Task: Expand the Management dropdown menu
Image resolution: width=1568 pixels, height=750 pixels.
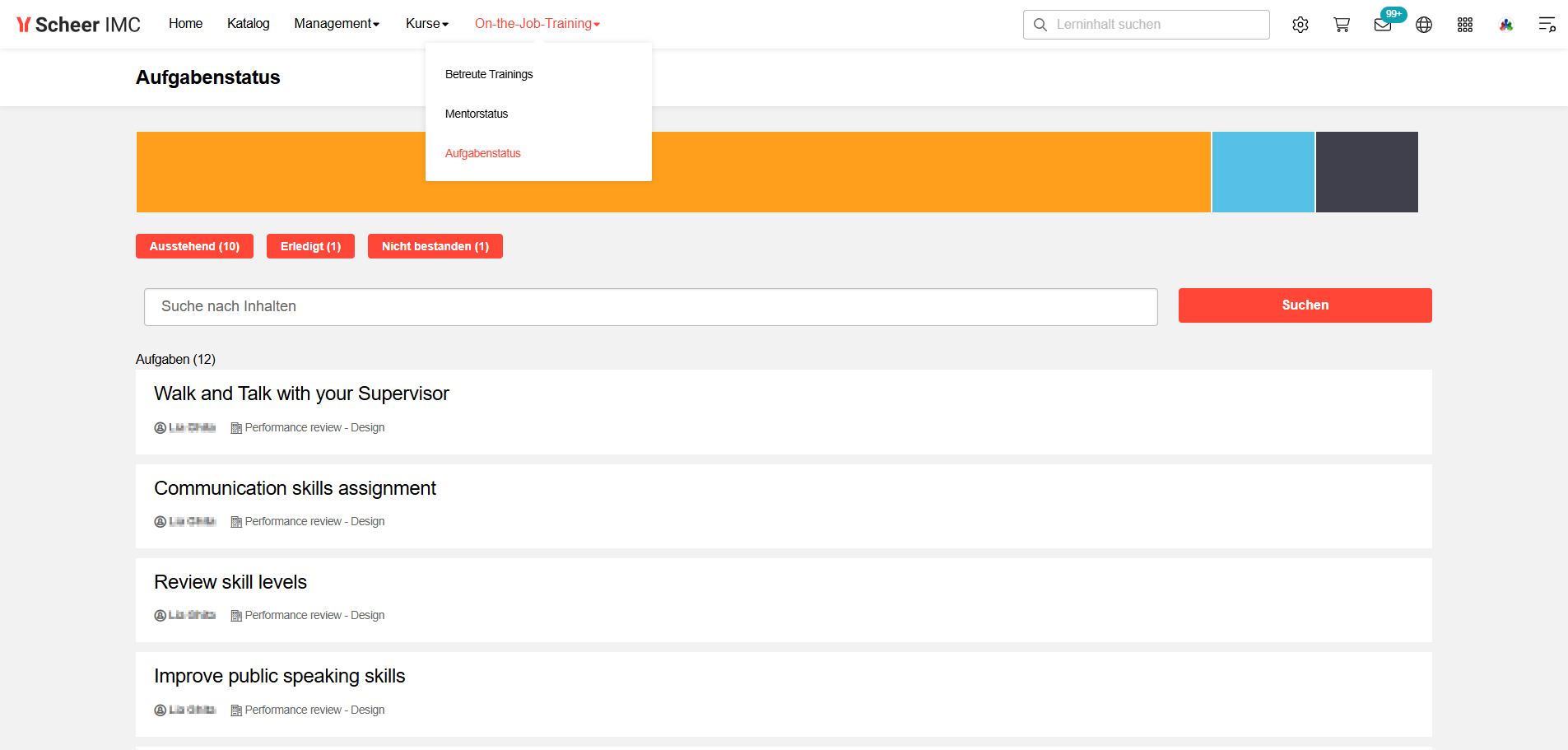Action: [337, 24]
